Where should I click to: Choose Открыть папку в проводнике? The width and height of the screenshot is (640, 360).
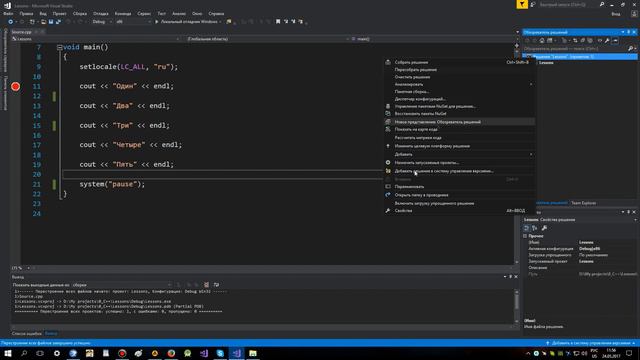click(x=459, y=195)
